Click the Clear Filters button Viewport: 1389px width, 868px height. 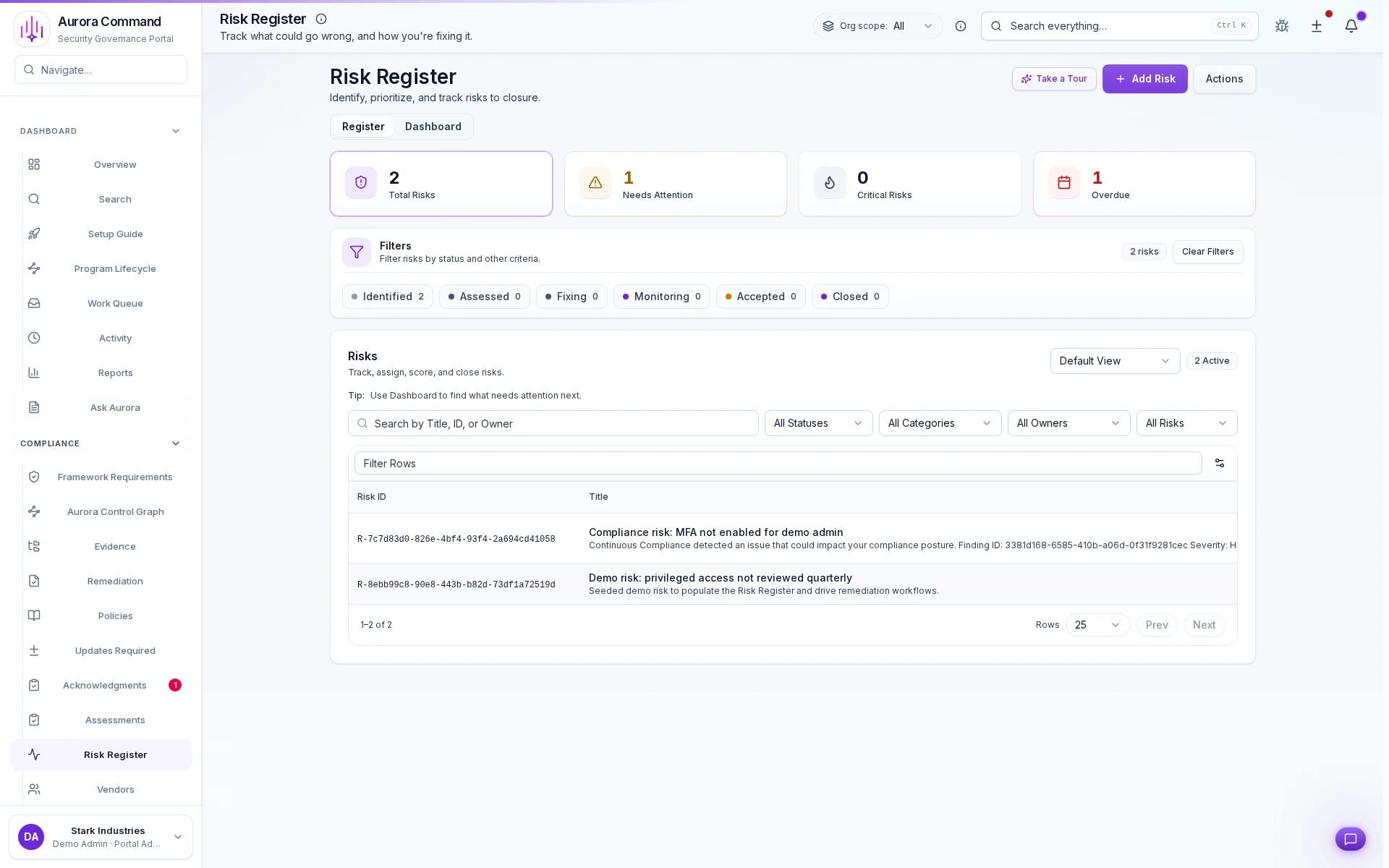tap(1207, 252)
